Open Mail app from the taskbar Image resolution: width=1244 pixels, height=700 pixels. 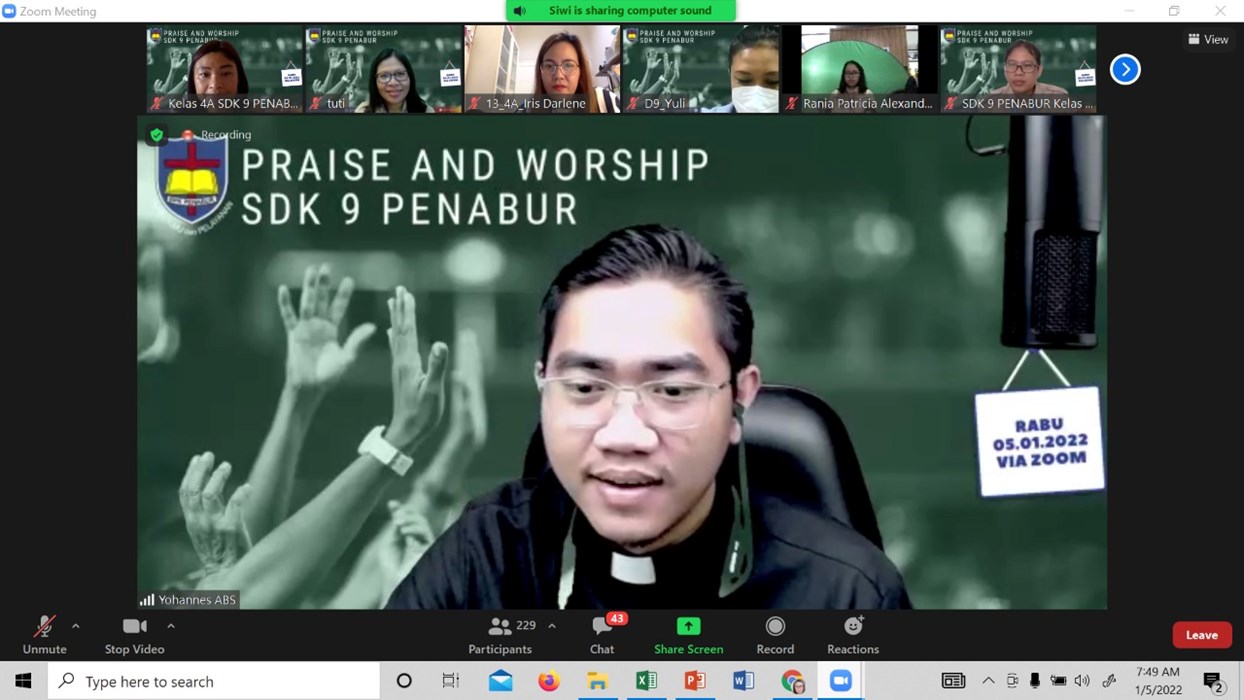pos(500,681)
